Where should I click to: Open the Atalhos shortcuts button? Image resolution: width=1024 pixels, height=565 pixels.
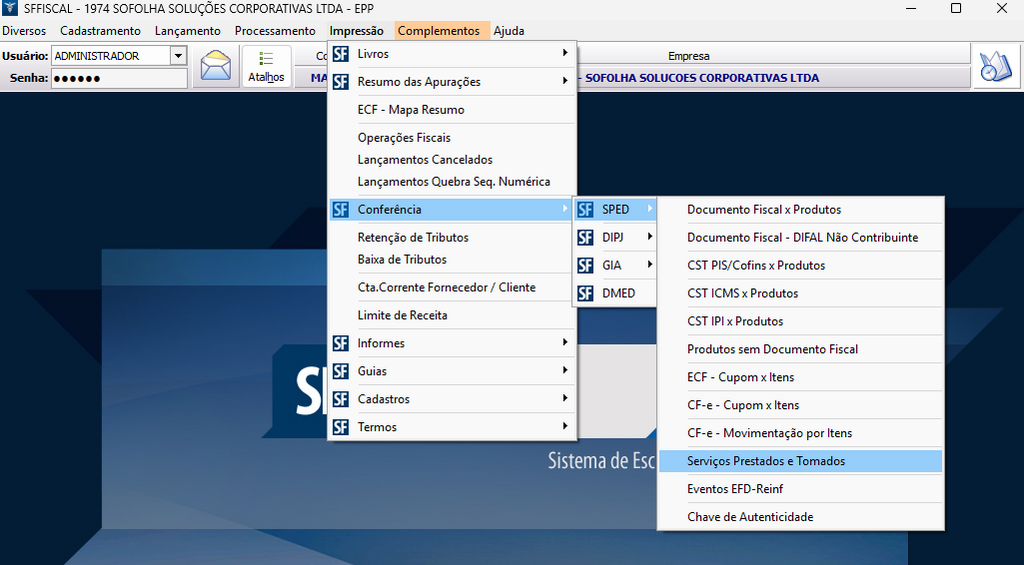[266, 67]
